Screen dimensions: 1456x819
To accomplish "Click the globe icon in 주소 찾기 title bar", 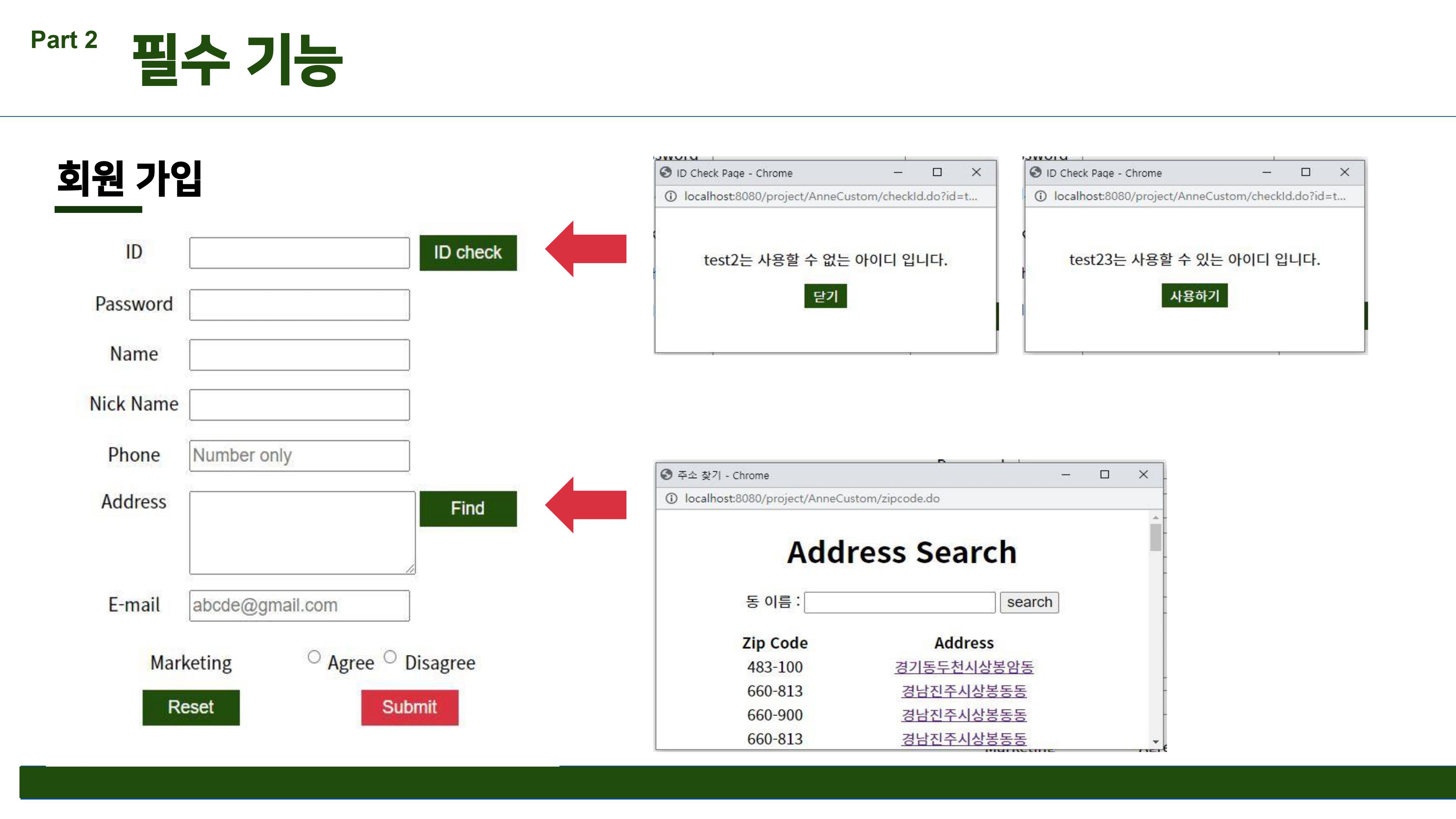I will point(666,475).
